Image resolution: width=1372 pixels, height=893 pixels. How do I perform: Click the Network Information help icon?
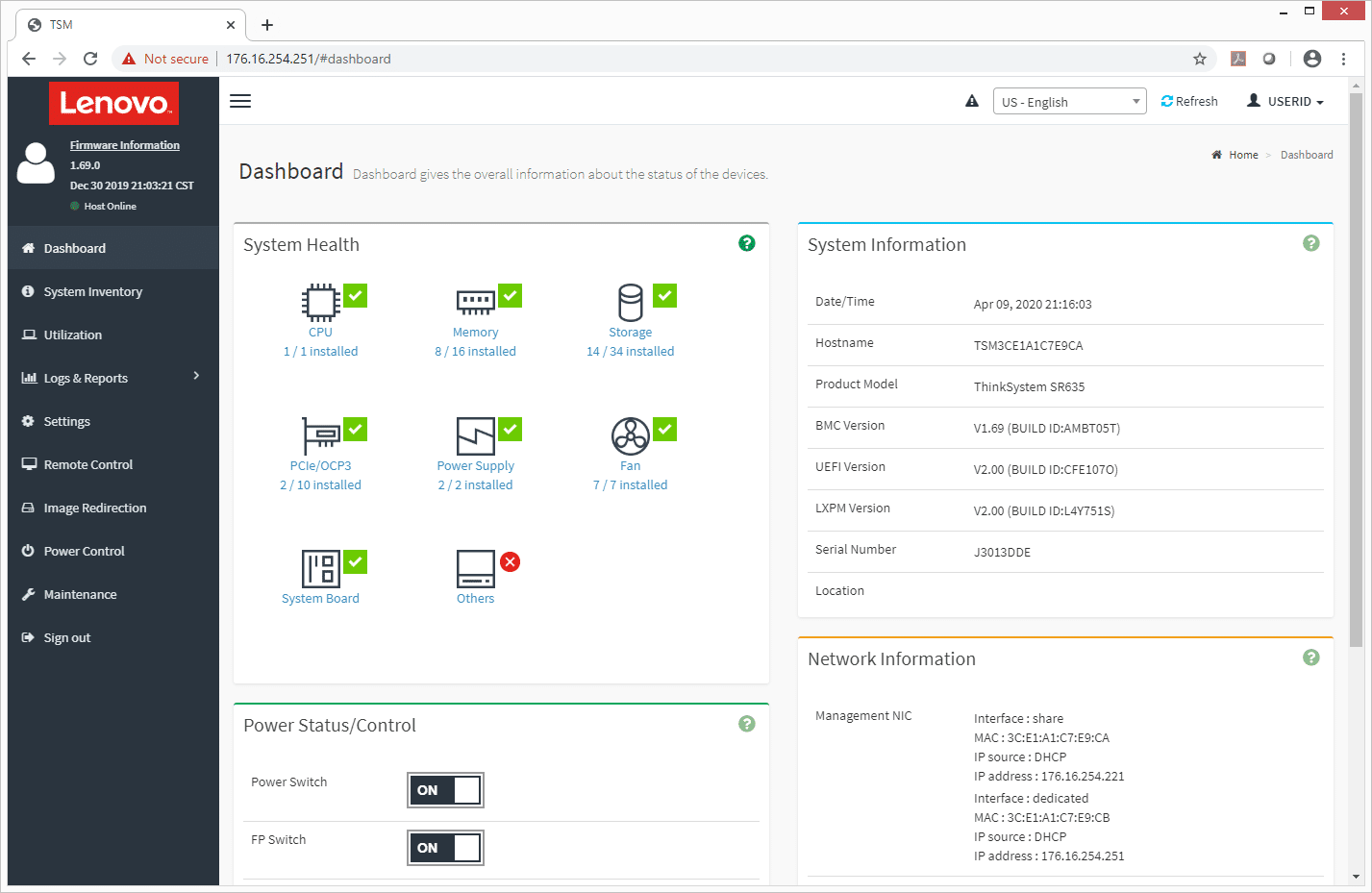(1311, 657)
